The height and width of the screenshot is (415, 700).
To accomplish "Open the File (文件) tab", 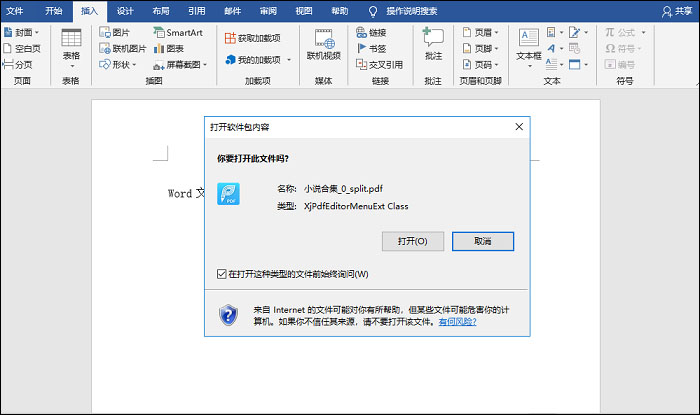I will (15, 11).
